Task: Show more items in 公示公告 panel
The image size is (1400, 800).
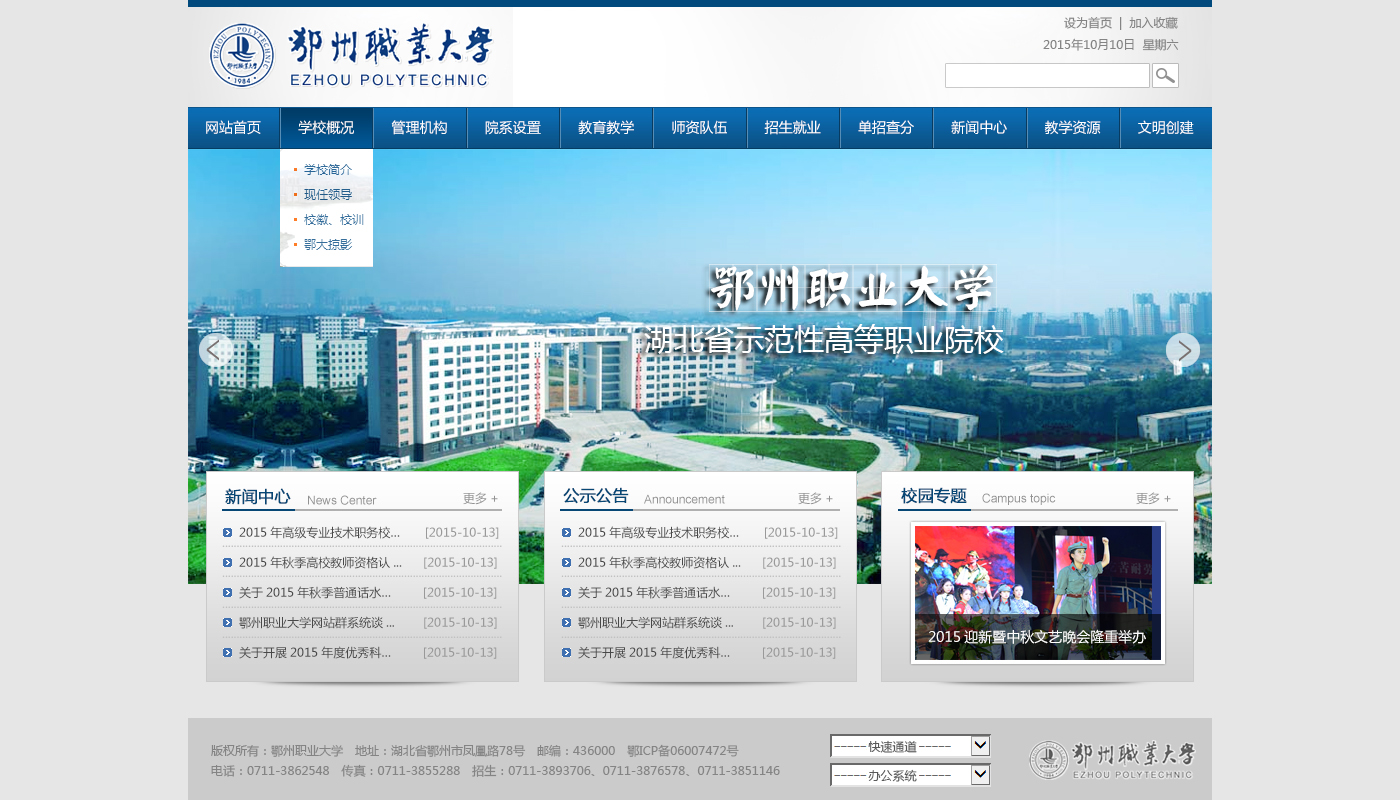Action: click(x=815, y=498)
